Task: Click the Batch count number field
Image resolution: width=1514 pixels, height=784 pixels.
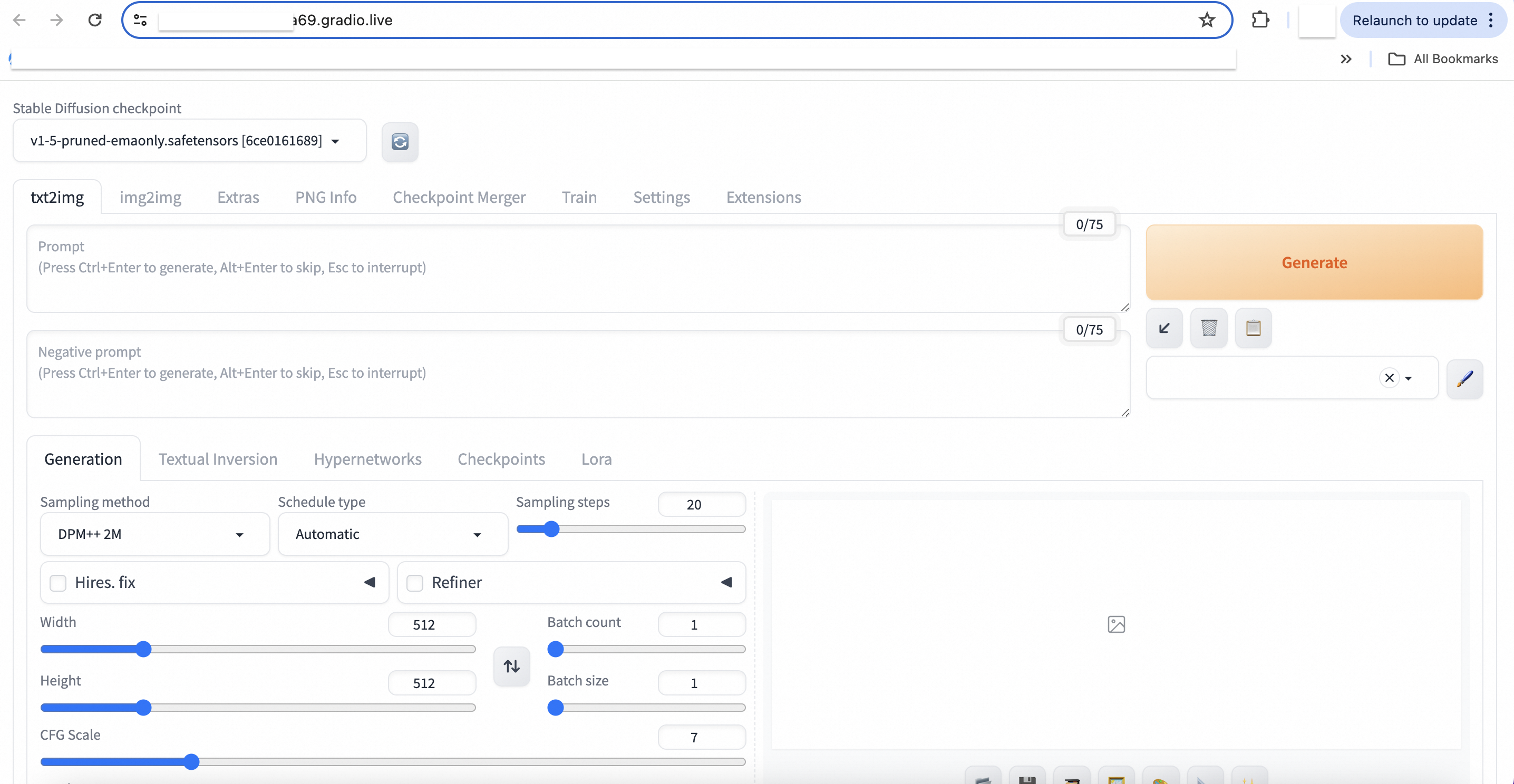Action: pyautogui.click(x=701, y=624)
